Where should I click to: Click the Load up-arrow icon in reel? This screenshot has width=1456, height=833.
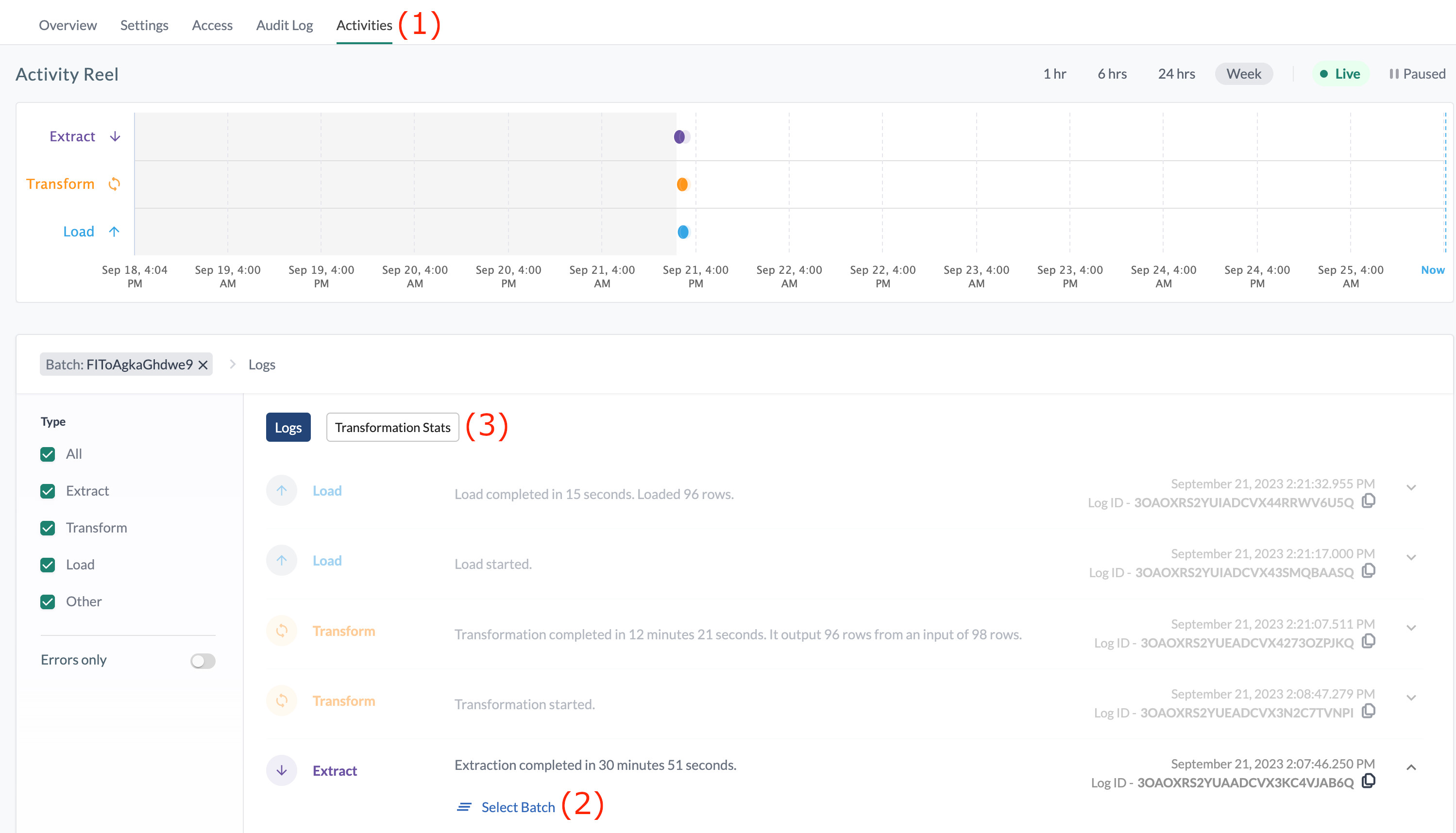(x=115, y=231)
